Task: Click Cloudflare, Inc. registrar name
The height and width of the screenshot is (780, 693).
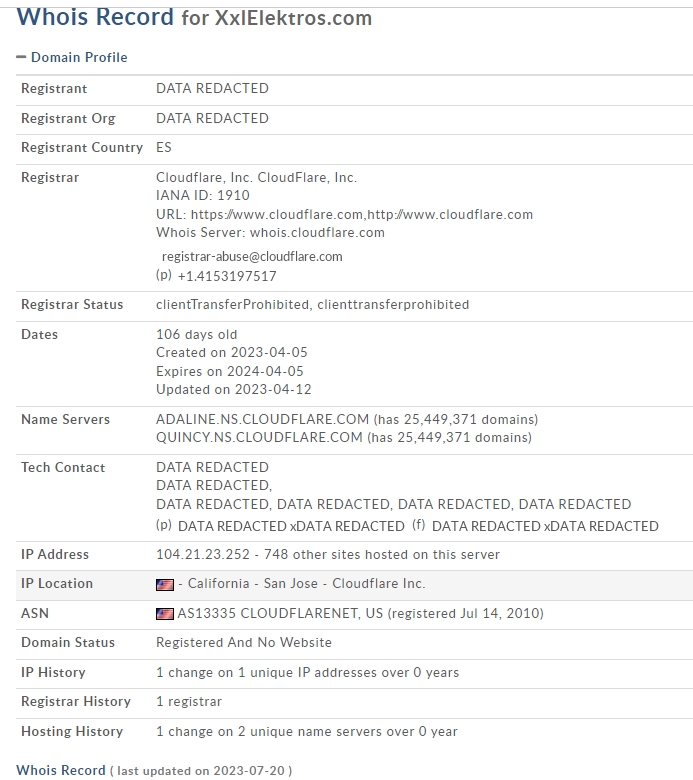Action: pos(257,178)
